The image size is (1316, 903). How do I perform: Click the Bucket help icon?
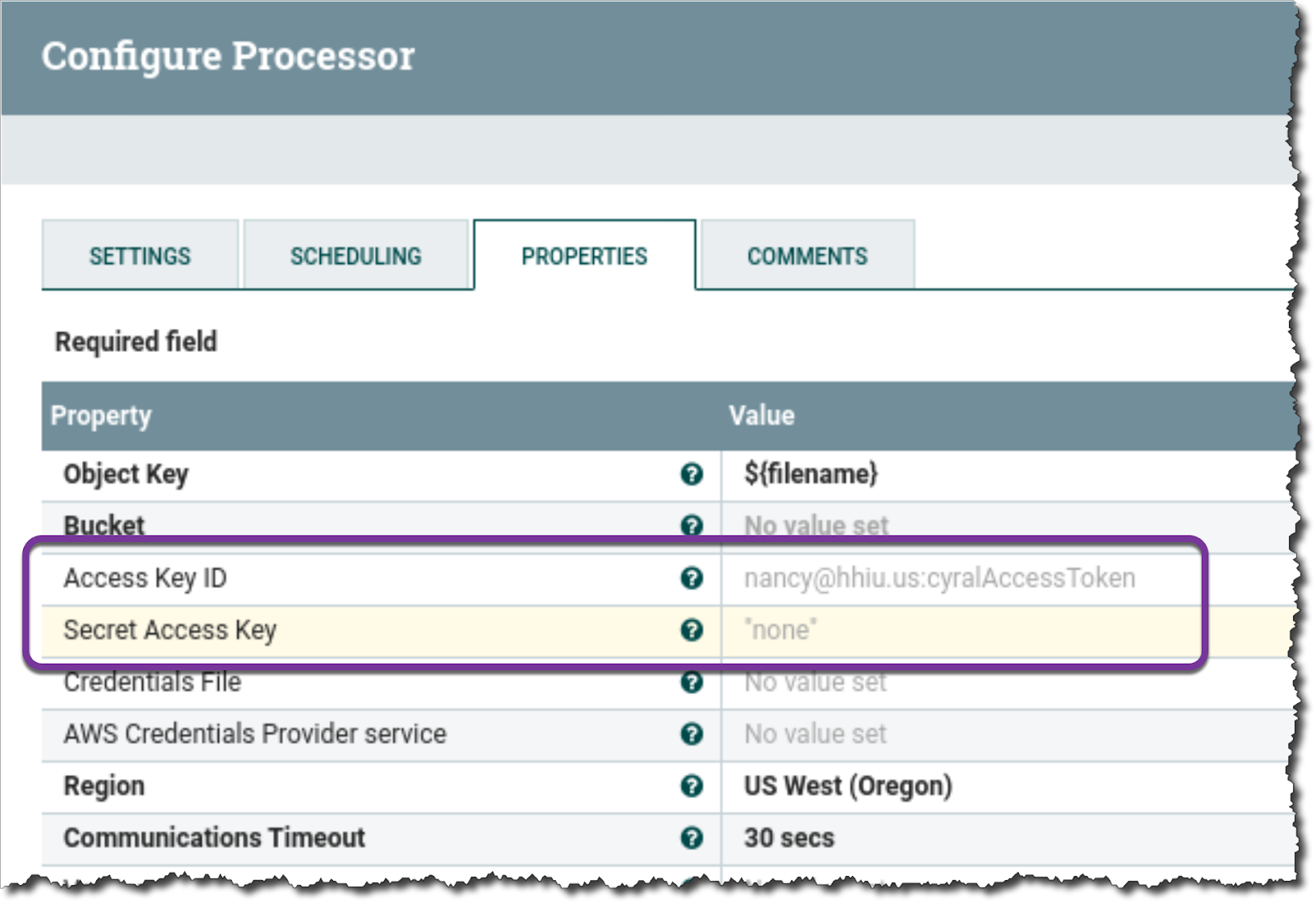click(693, 526)
